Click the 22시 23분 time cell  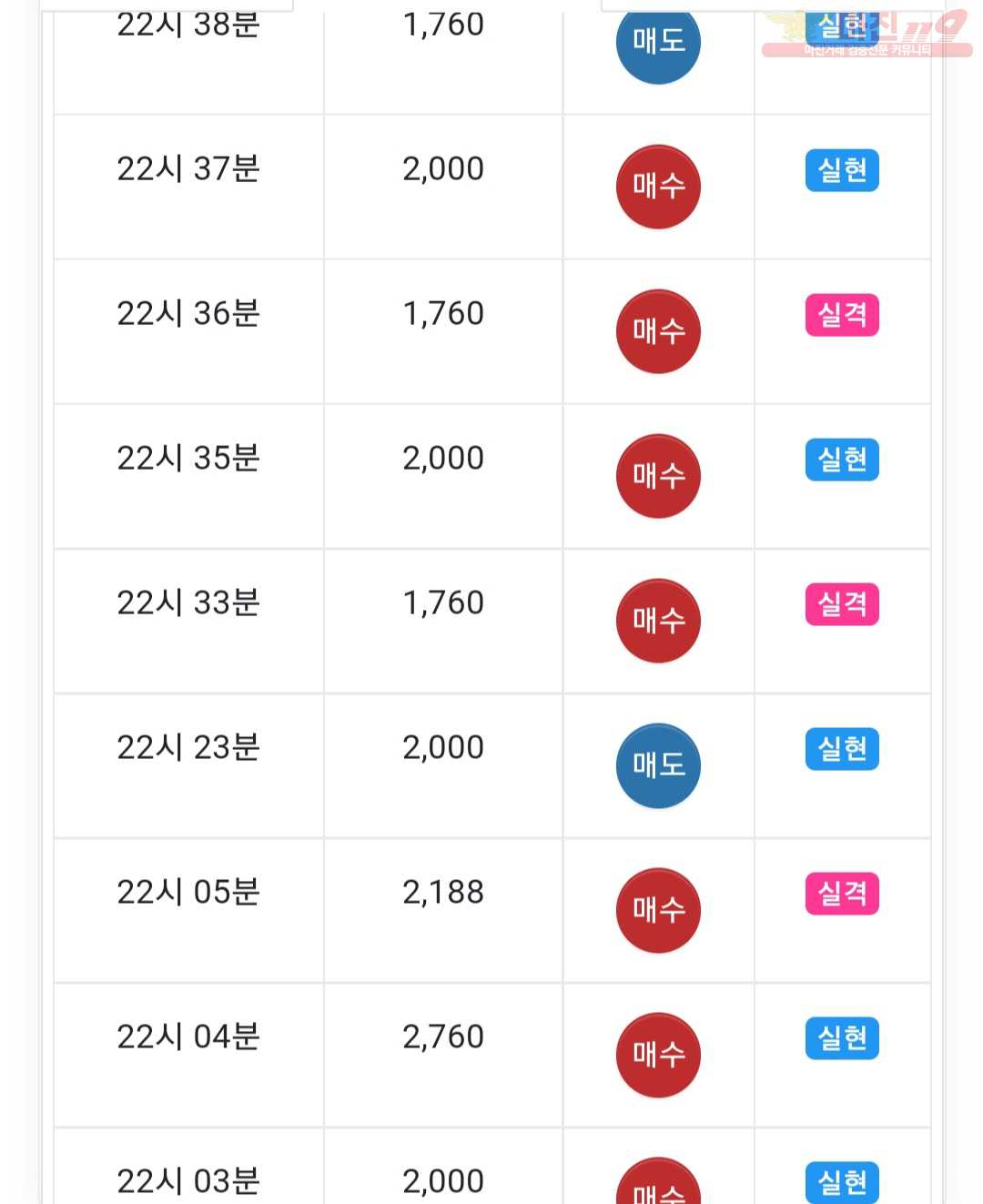(x=188, y=766)
